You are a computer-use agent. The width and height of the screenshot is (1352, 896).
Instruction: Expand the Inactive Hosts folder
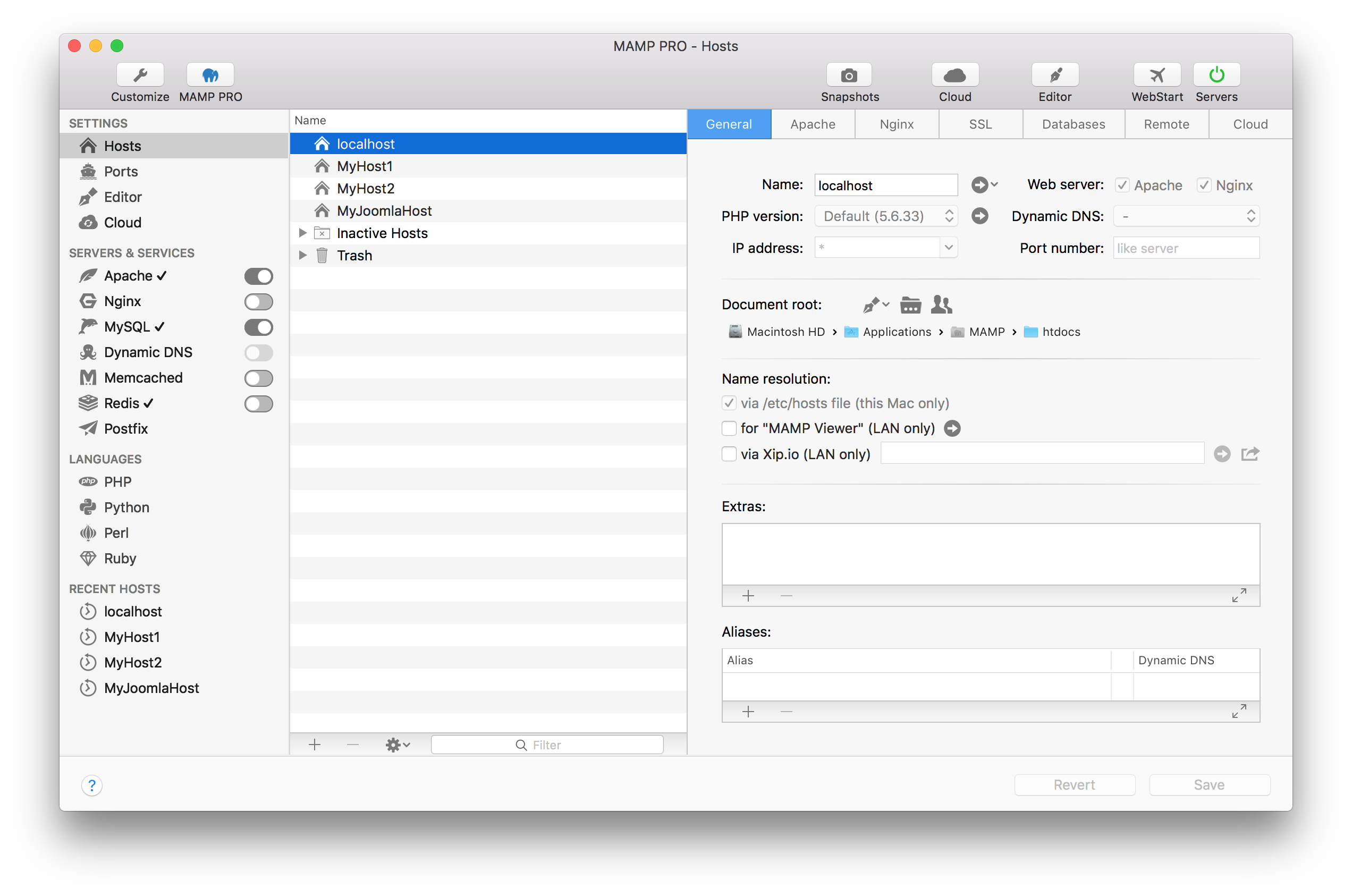click(x=302, y=233)
